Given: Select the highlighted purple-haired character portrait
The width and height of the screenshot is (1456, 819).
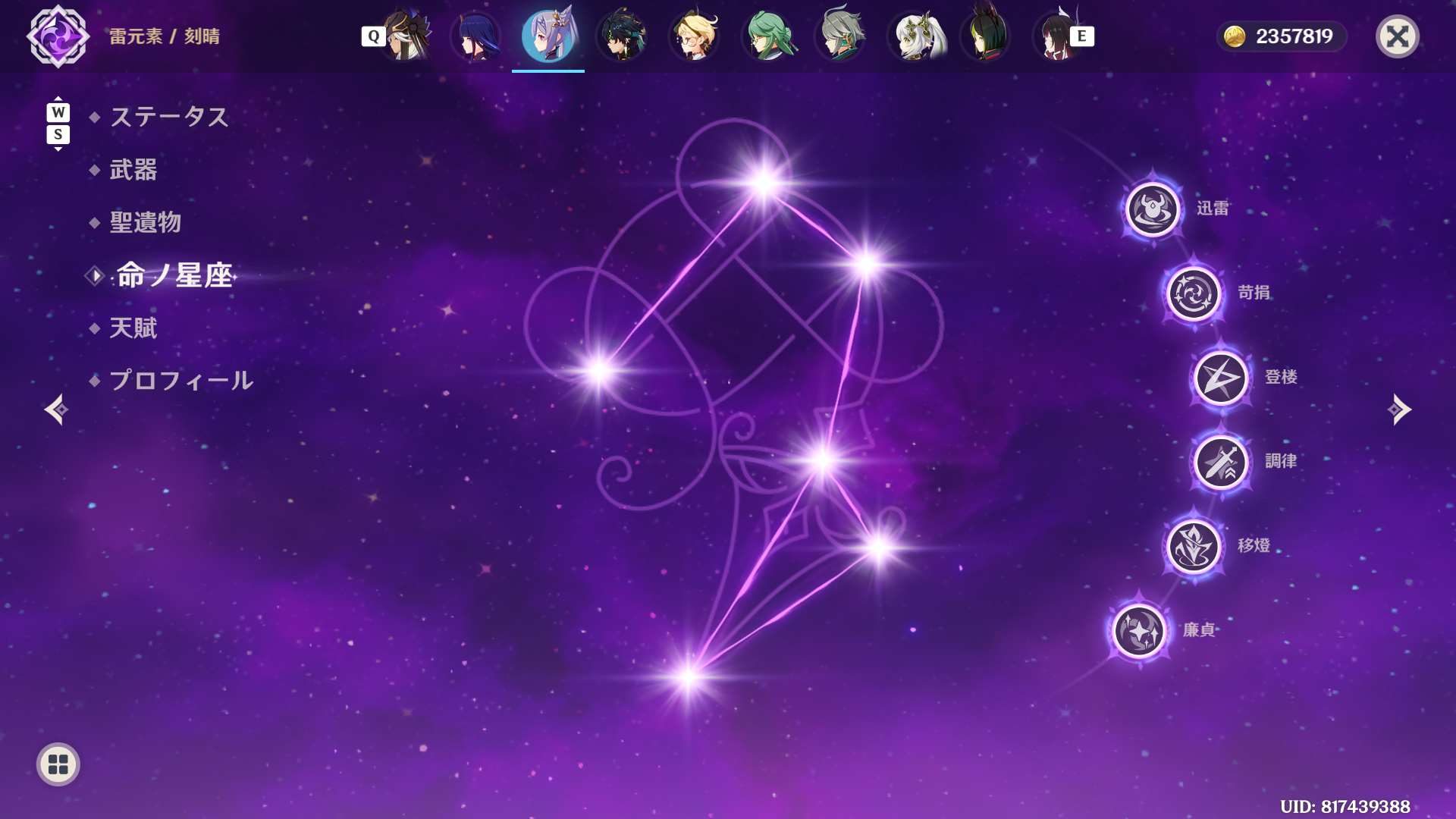Looking at the screenshot, I should [548, 36].
